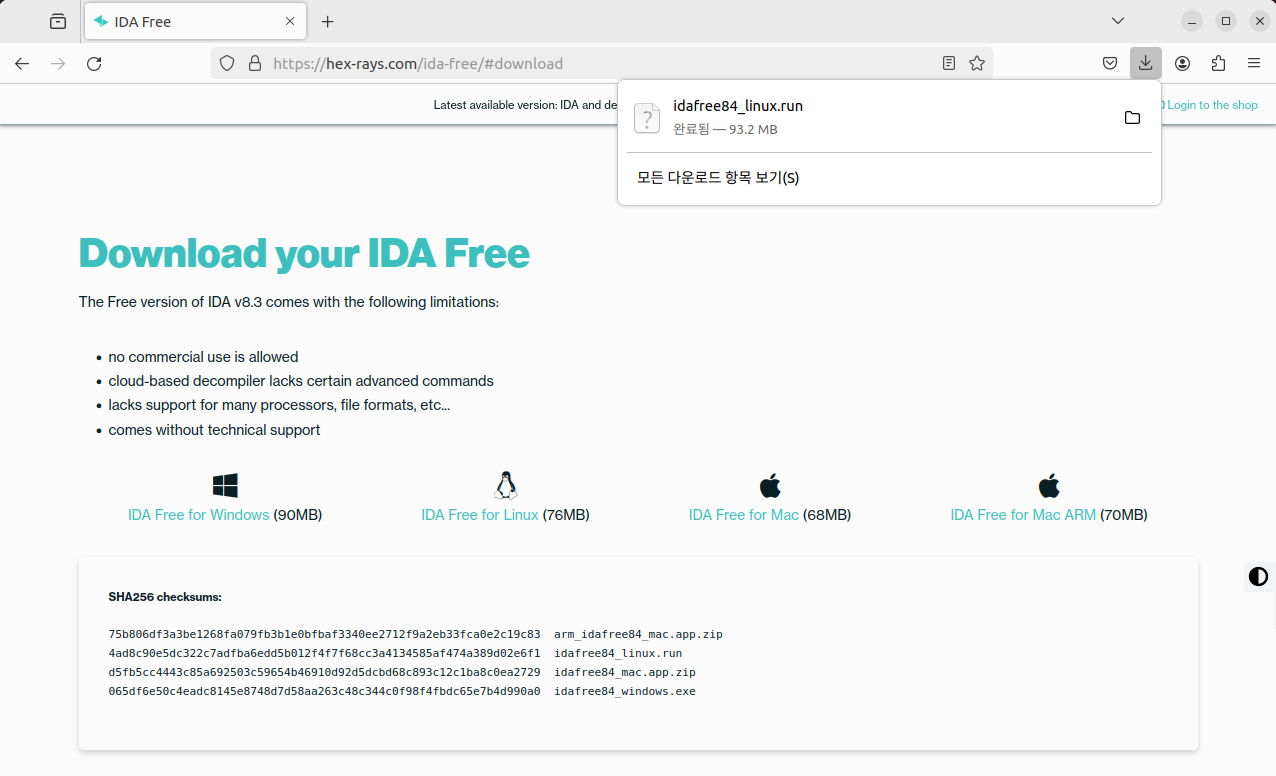This screenshot has width=1276, height=776.
Task: Click the IDA Free tab favicon
Action: [x=101, y=21]
